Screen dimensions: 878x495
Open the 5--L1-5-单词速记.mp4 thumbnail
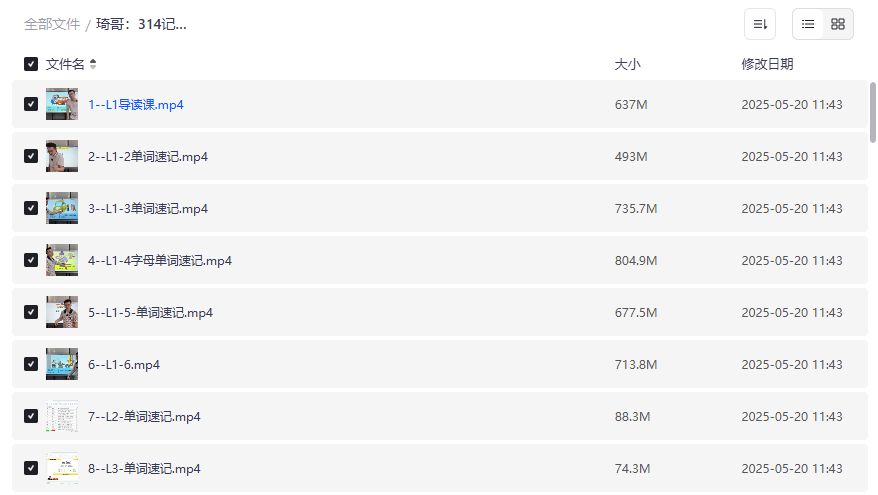[62, 312]
